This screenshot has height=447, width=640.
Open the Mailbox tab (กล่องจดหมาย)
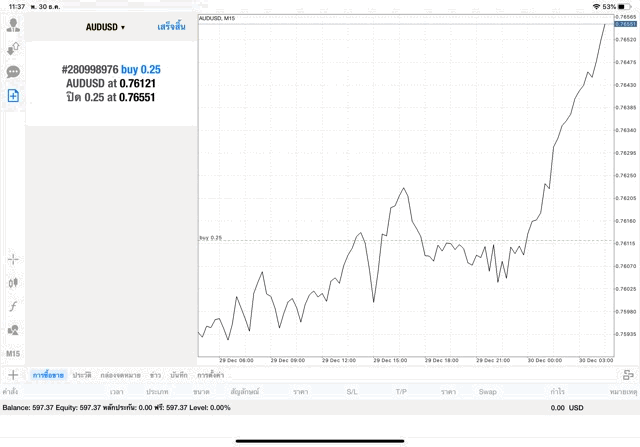click(120, 375)
